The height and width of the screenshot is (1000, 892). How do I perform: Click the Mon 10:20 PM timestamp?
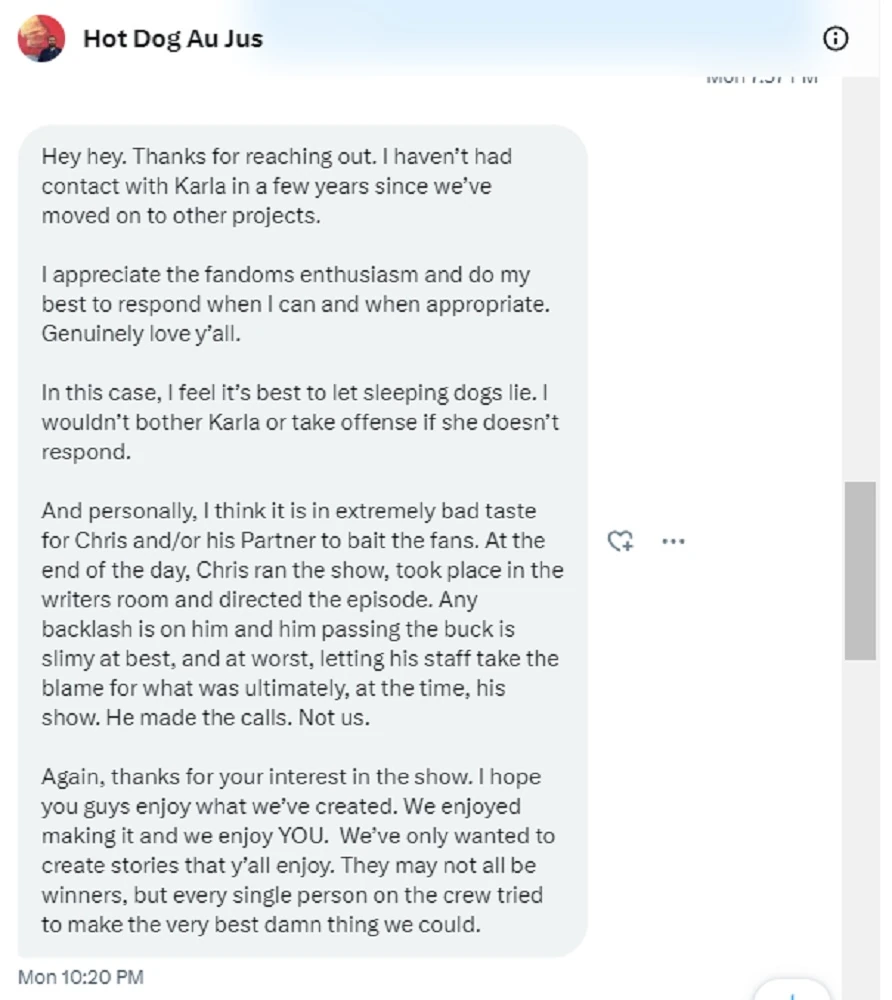tap(81, 976)
